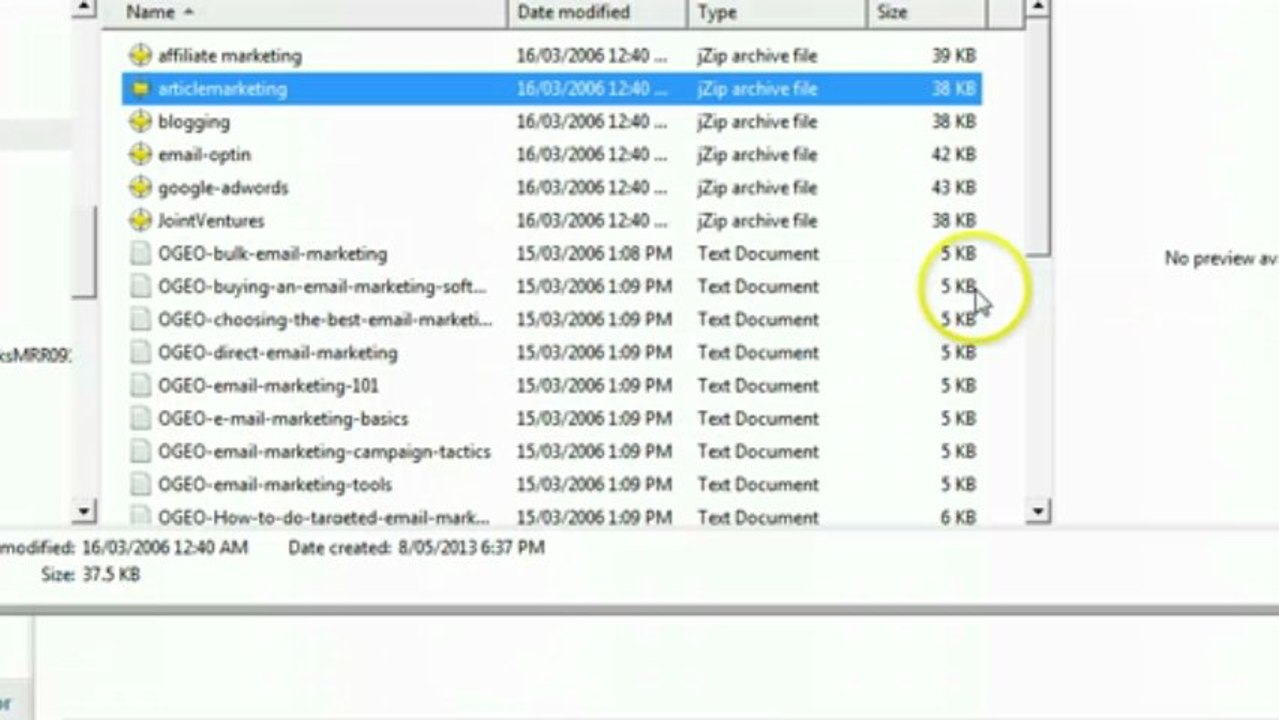Select the file name 'affiliate marketing'
The image size is (1279, 720).
click(229, 56)
